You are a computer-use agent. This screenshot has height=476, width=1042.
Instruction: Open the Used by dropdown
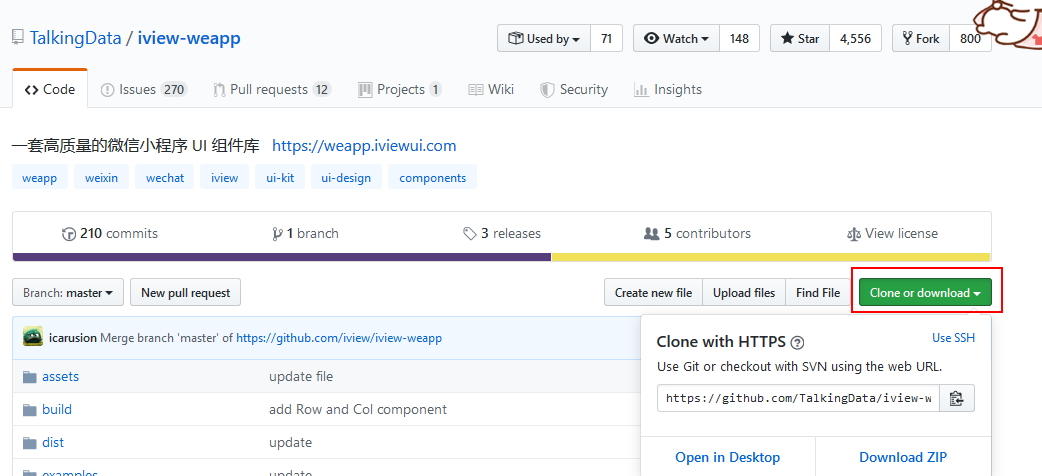point(544,39)
